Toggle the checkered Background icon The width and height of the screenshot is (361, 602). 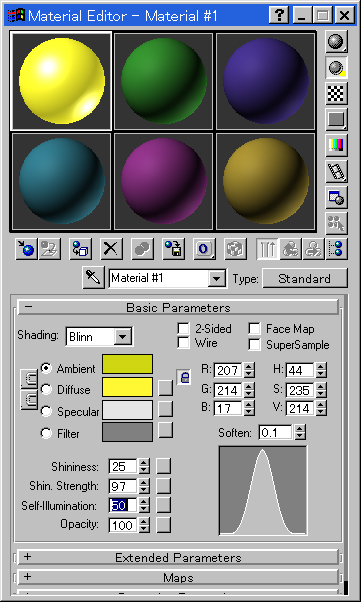337,93
